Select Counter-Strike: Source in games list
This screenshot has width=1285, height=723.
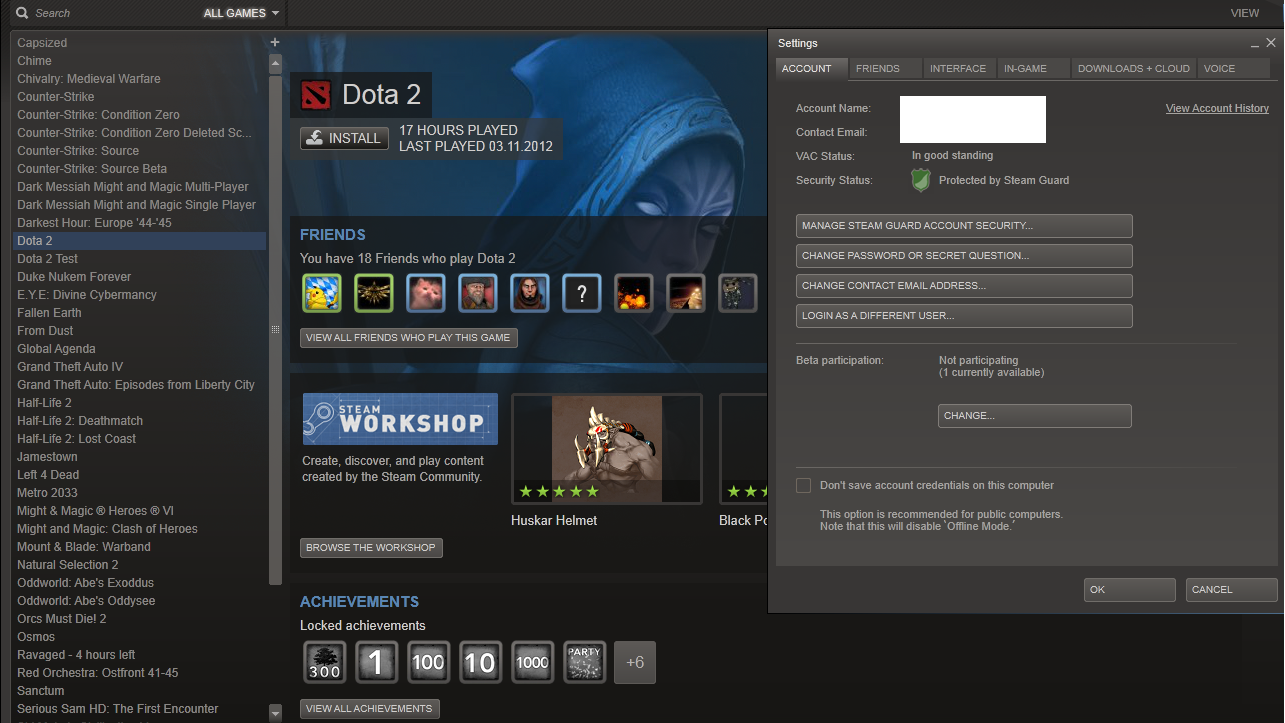[139, 151]
